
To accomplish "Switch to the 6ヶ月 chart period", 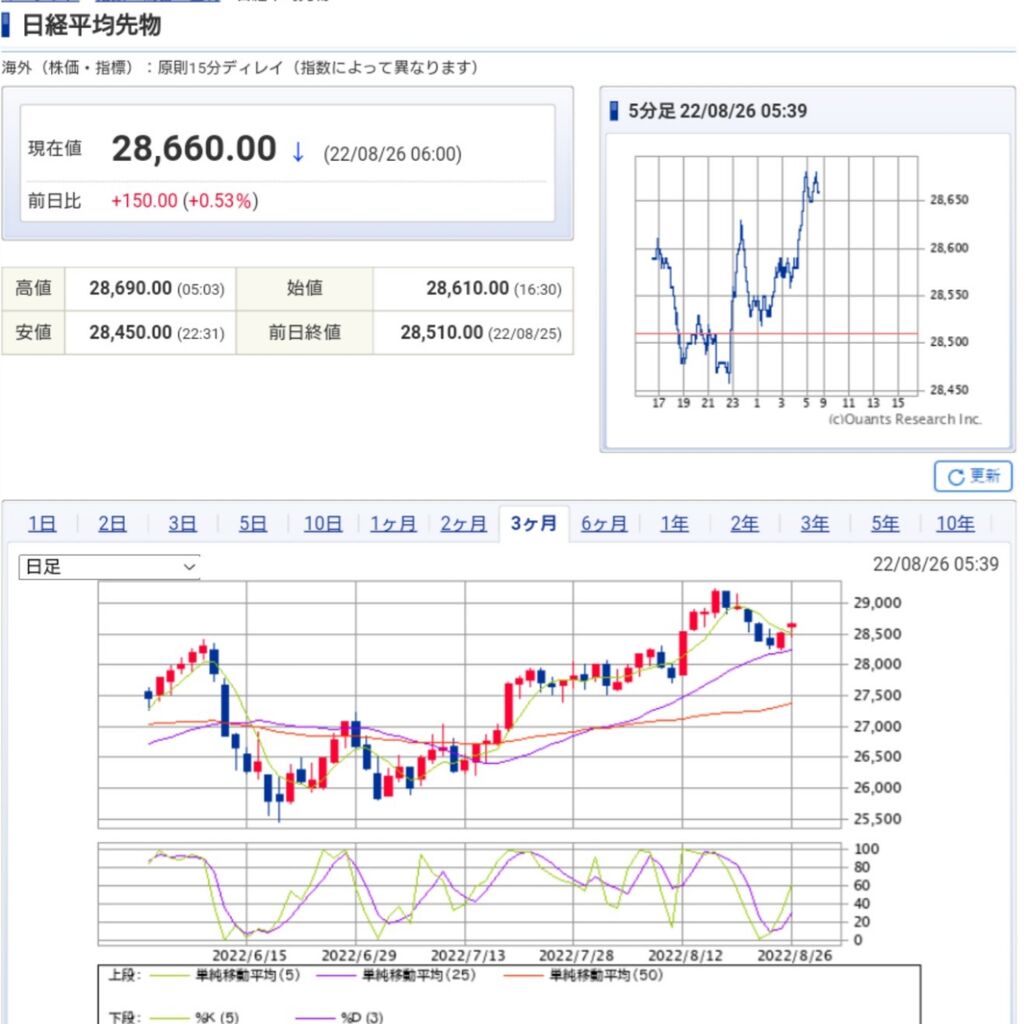I will [604, 523].
